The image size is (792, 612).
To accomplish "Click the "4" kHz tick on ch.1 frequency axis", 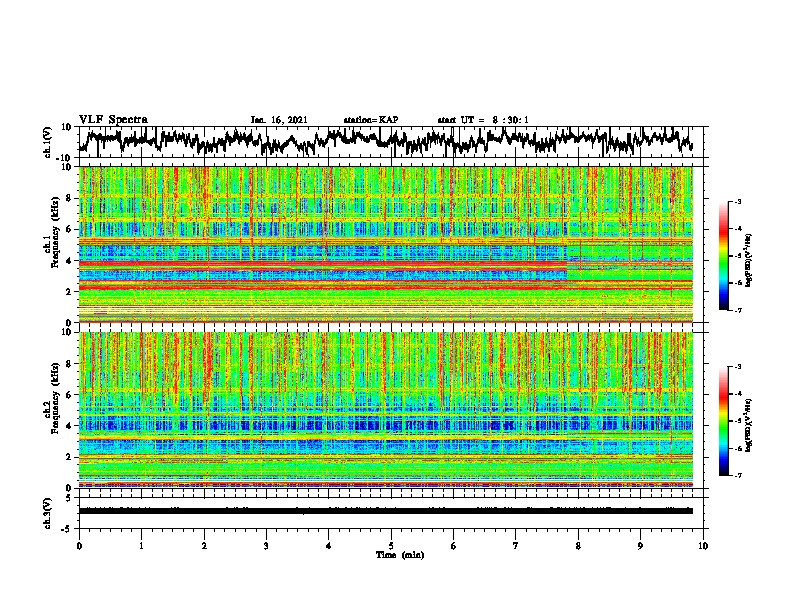I will [69, 261].
